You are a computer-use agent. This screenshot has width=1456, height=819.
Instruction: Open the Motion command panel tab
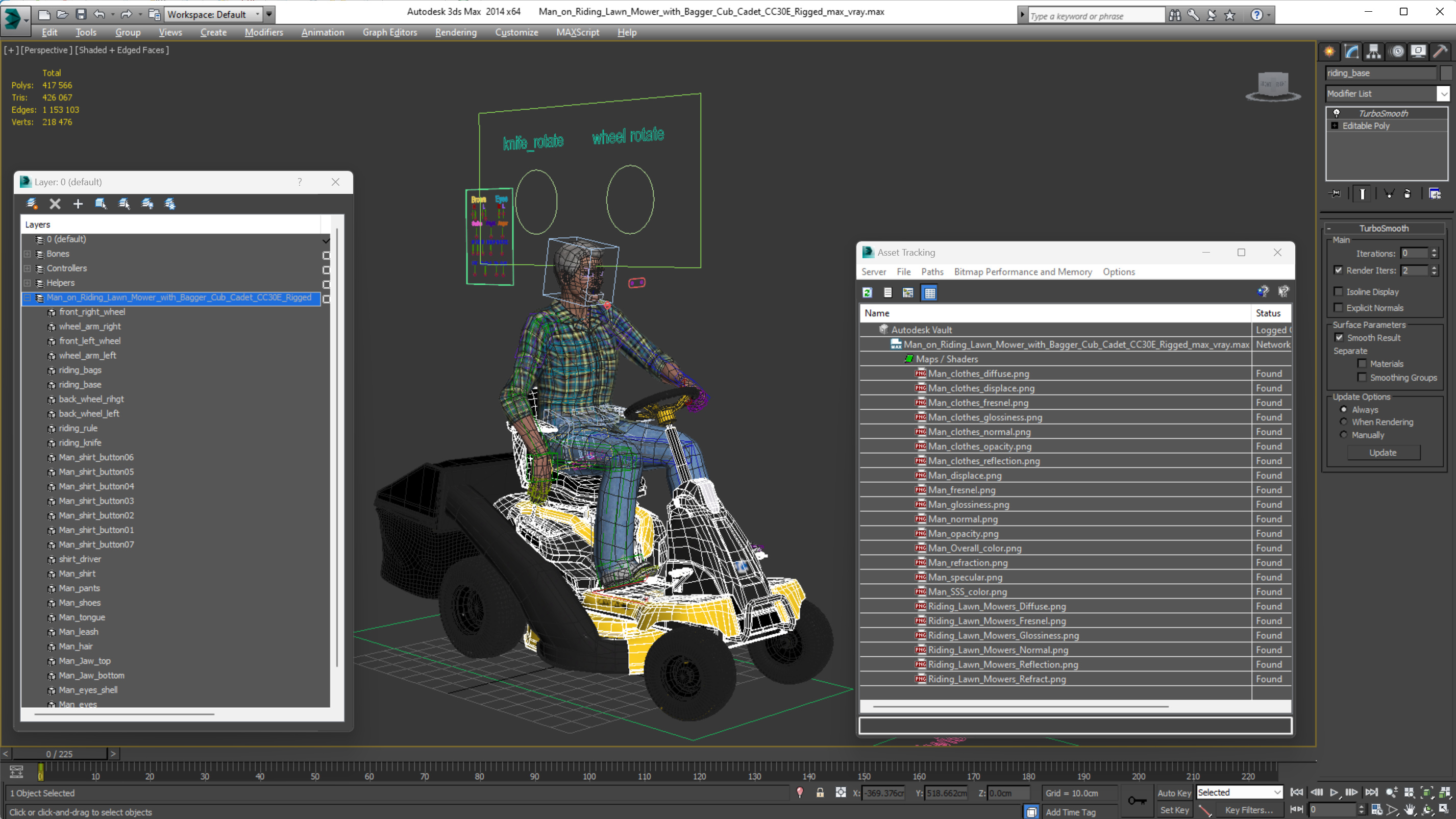coord(1397,52)
